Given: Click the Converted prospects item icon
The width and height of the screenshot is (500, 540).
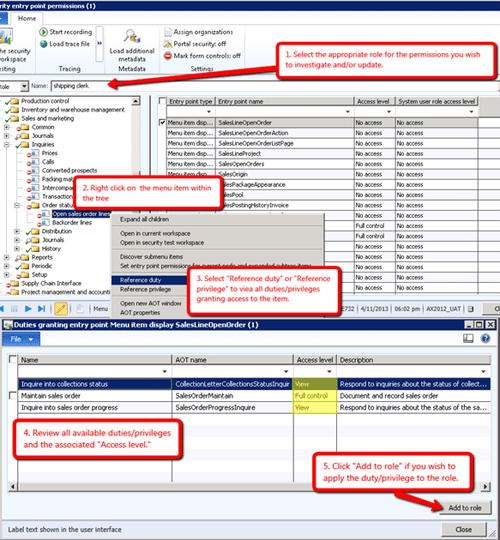Looking at the screenshot, I should click(35, 170).
